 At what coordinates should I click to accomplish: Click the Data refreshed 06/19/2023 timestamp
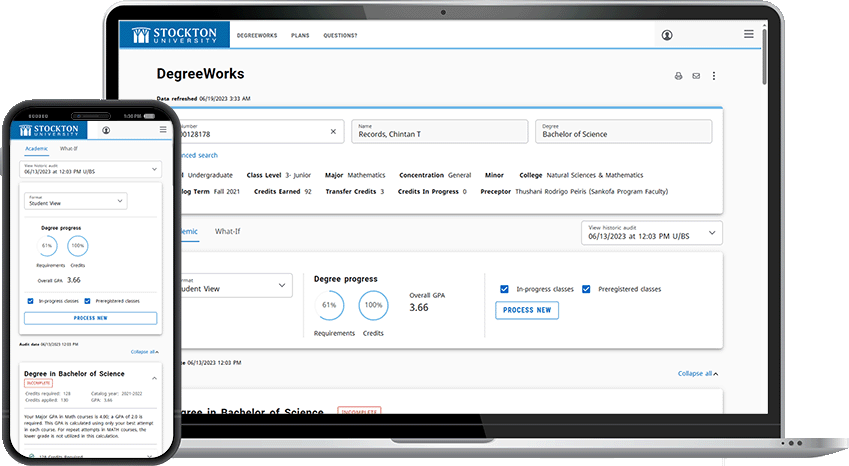coord(204,99)
